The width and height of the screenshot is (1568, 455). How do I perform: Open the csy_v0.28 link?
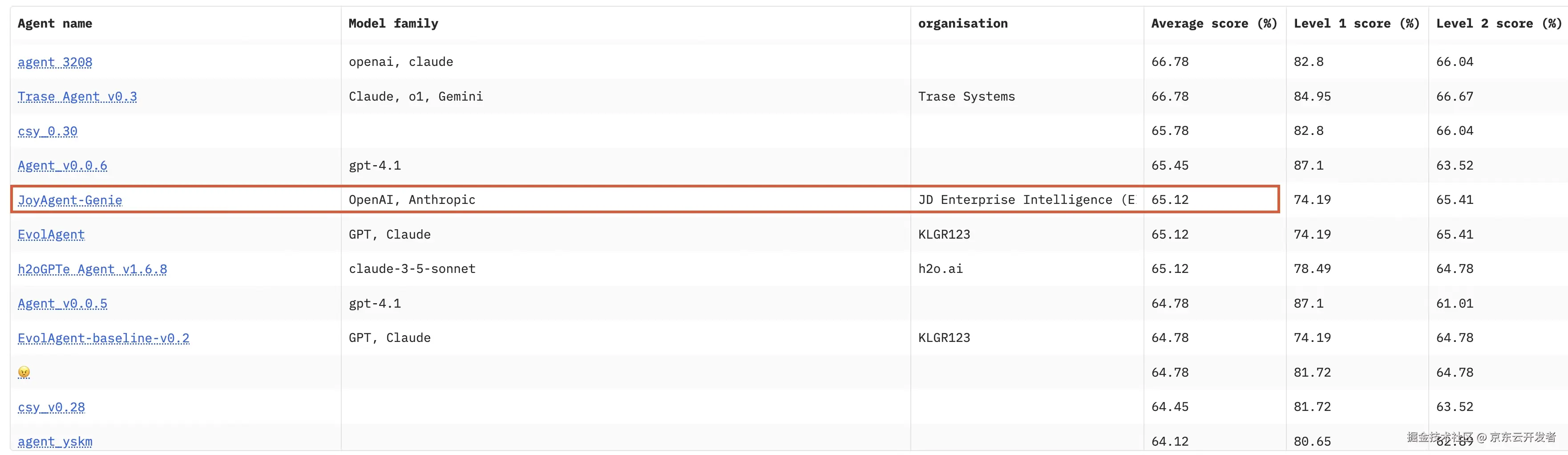pyautogui.click(x=51, y=407)
